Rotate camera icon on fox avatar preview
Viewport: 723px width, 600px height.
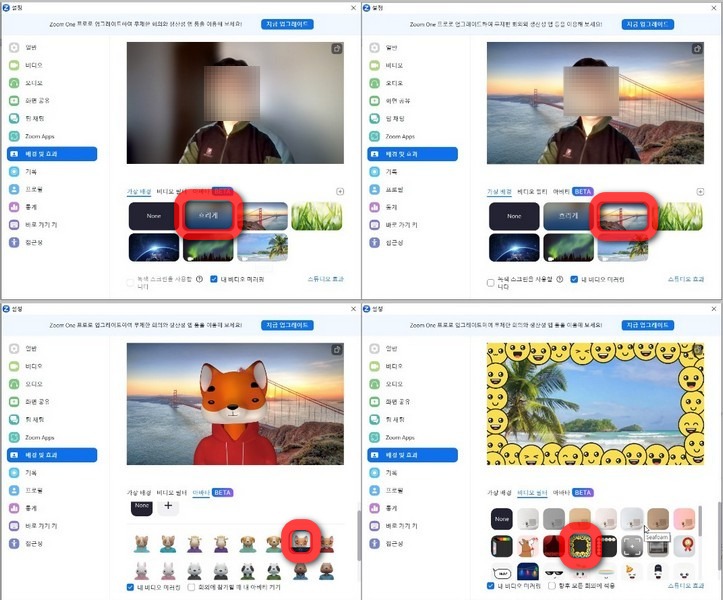[337, 350]
